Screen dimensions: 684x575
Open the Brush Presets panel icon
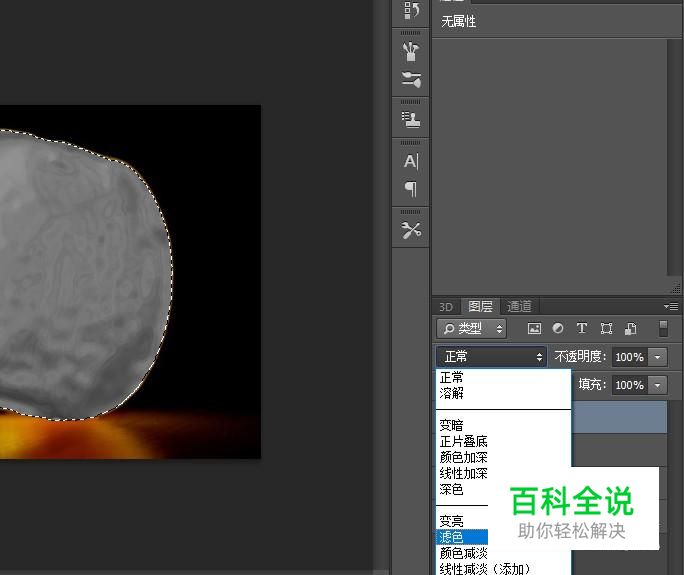[x=411, y=79]
